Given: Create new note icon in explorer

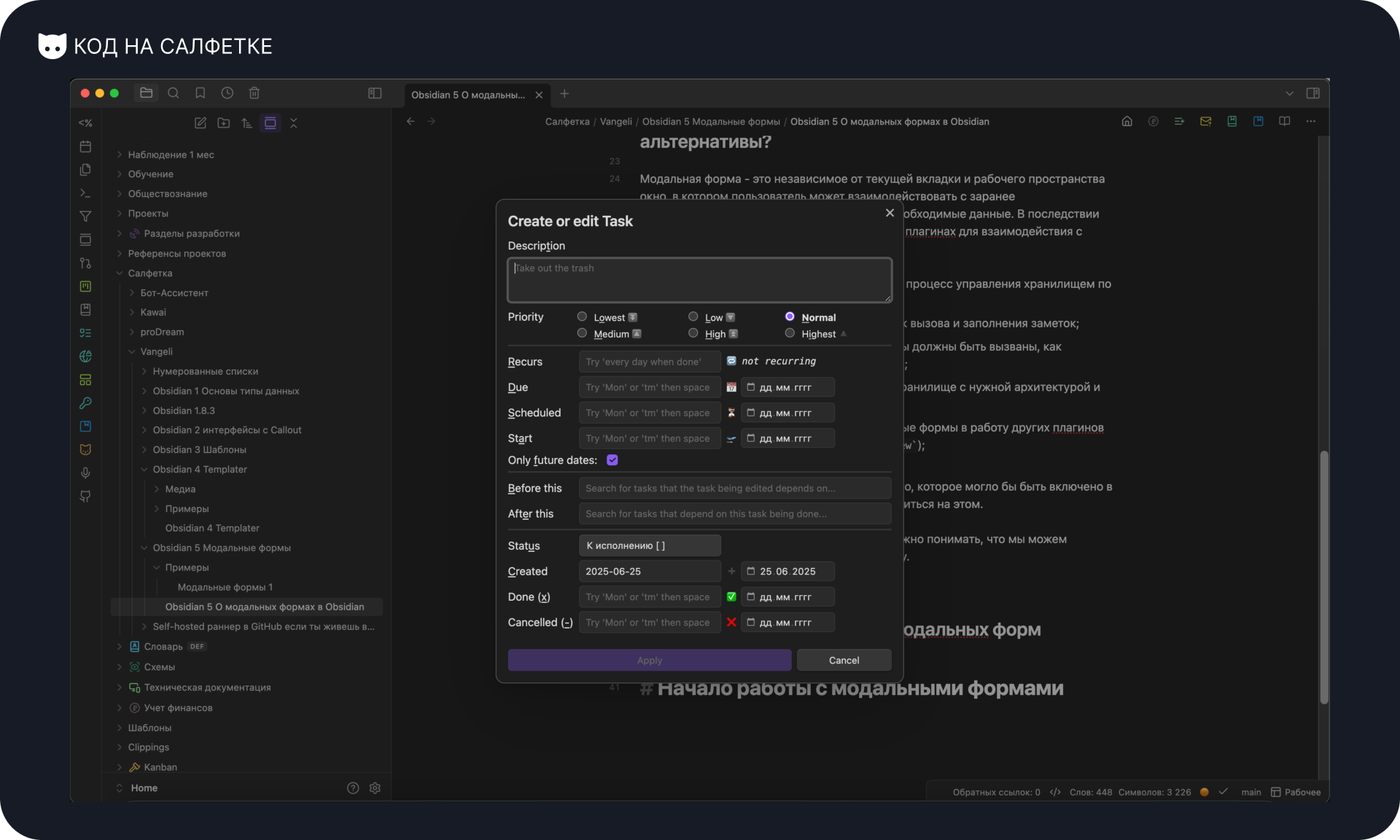Looking at the screenshot, I should click(201, 122).
